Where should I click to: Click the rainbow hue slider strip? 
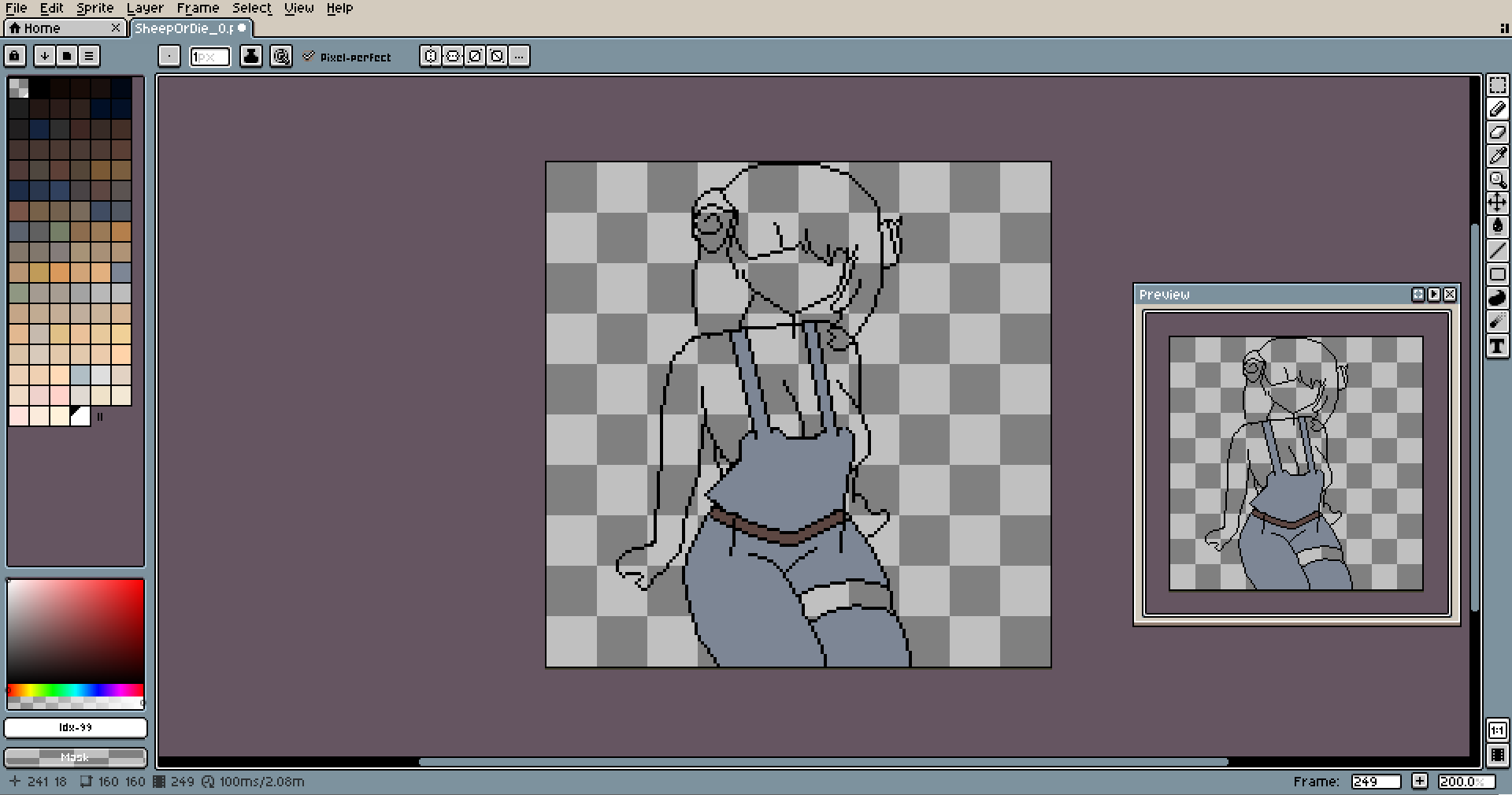click(x=76, y=690)
